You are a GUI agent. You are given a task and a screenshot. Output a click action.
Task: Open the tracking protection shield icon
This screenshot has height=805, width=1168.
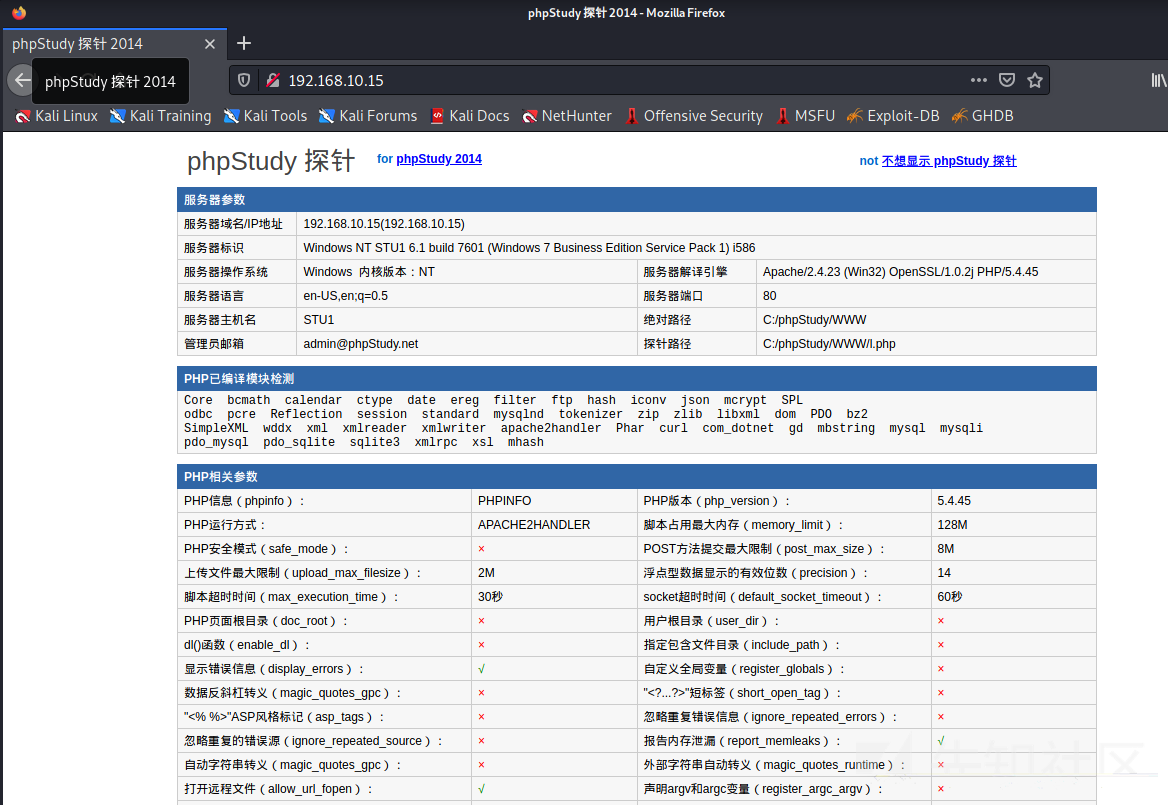[x=244, y=80]
